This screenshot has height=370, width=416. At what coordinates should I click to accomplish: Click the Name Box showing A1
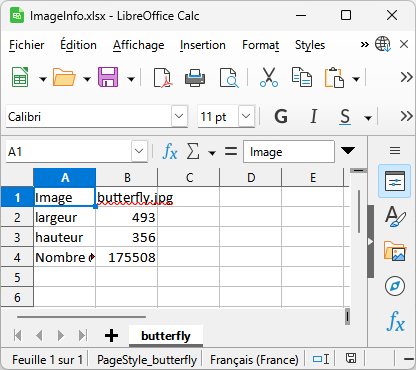69,152
